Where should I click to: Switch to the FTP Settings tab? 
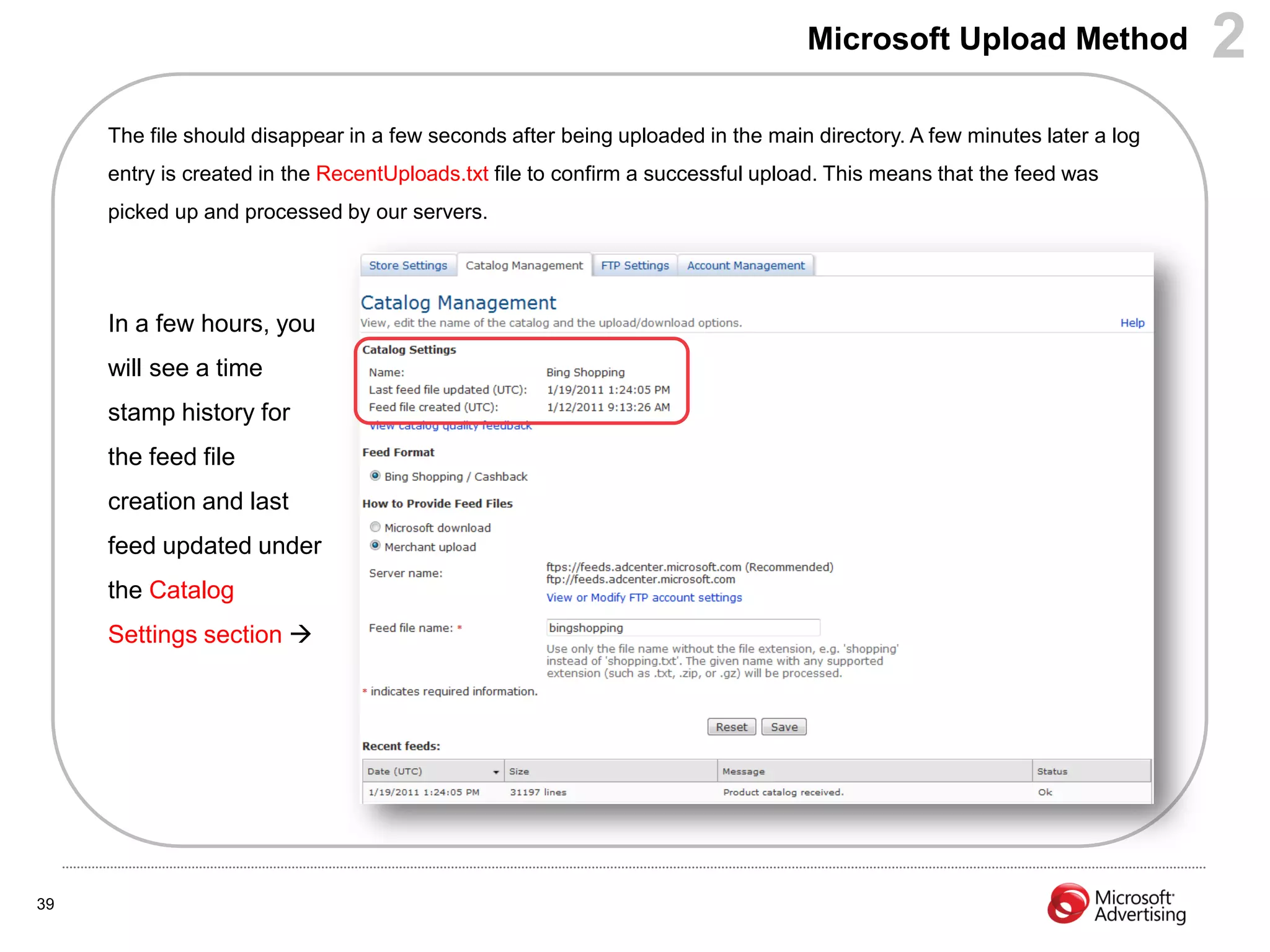click(x=634, y=265)
